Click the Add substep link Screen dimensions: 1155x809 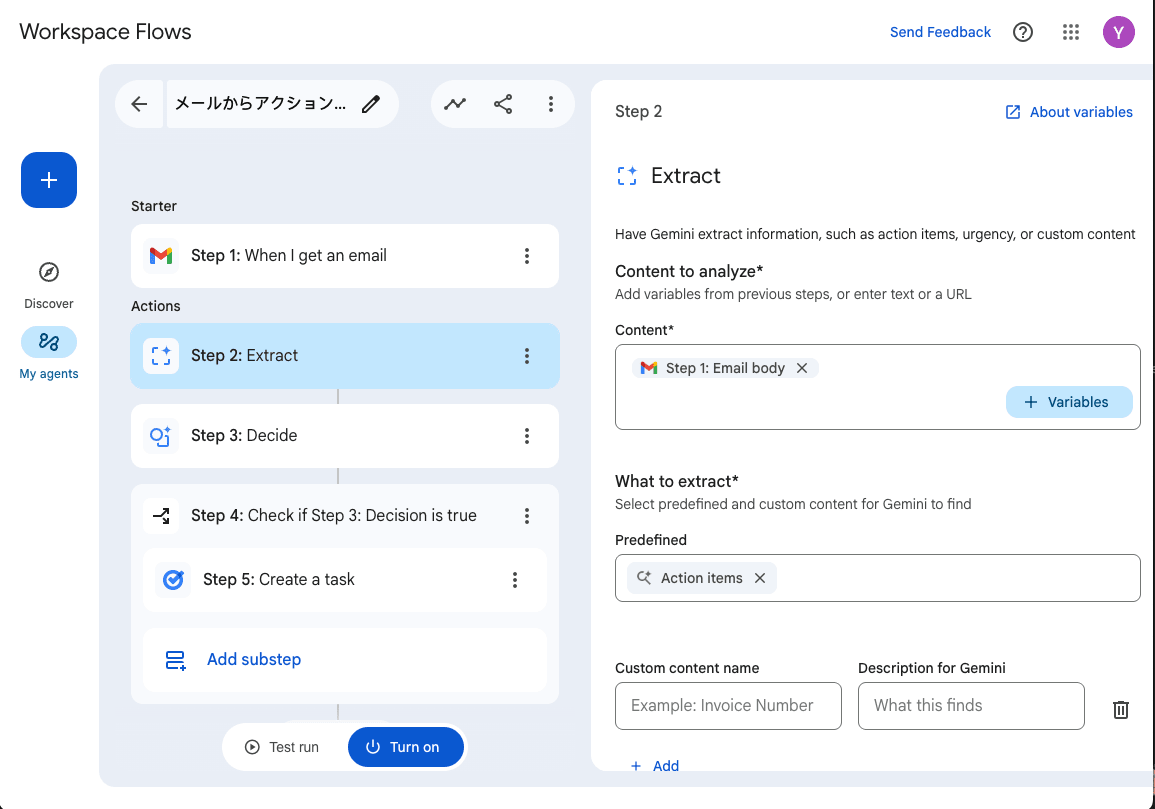[x=253, y=659]
